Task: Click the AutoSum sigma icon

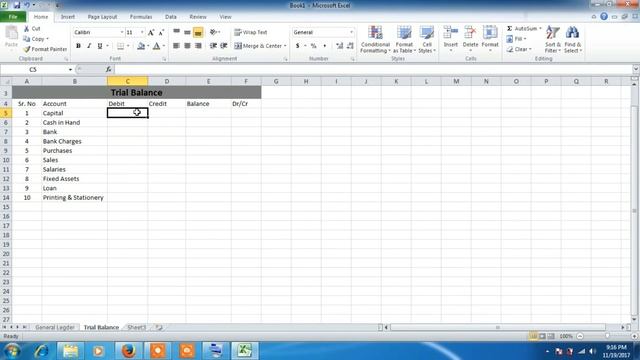Action: click(x=509, y=29)
